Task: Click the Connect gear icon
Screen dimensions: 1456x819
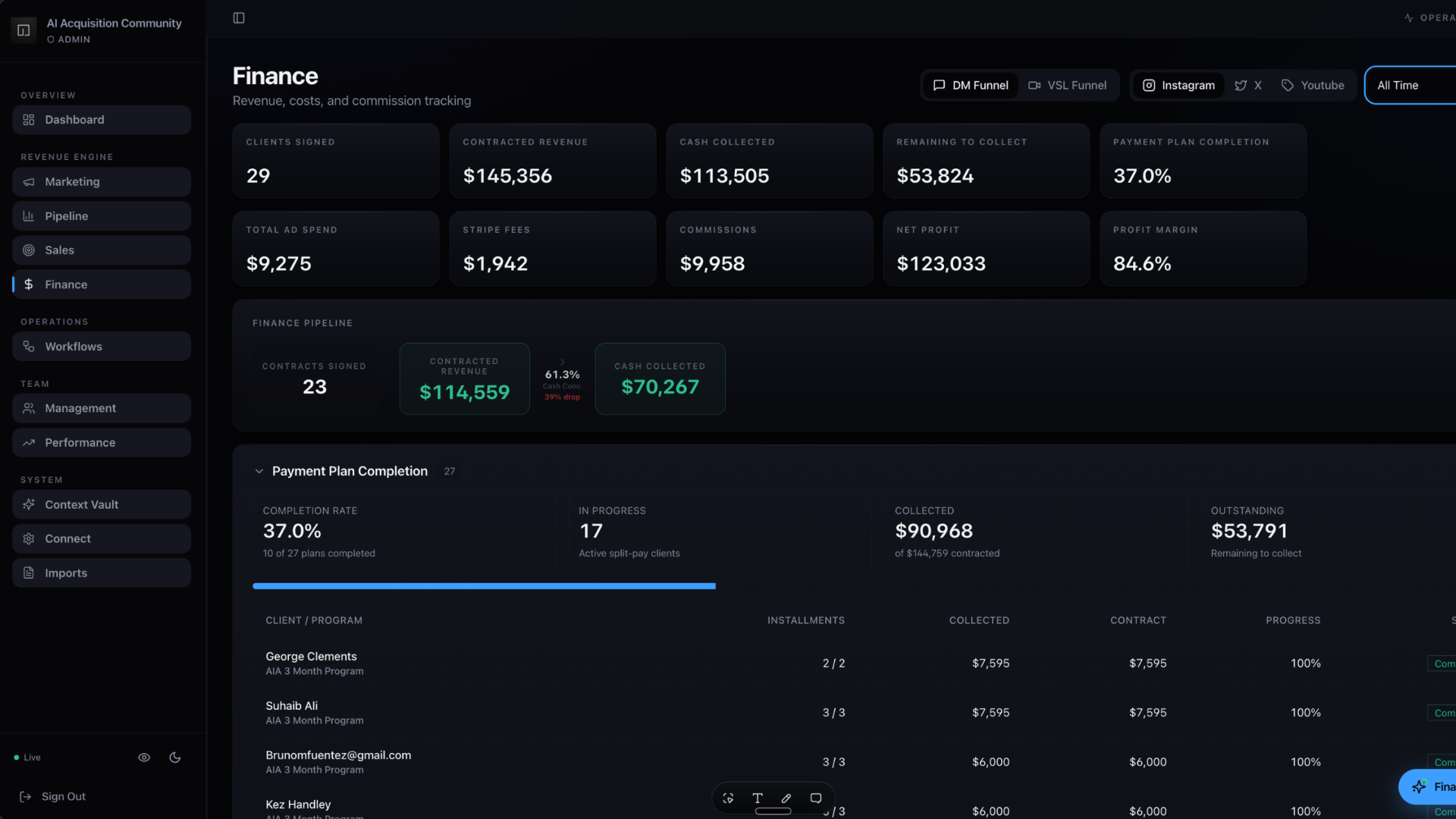Action: (x=29, y=538)
